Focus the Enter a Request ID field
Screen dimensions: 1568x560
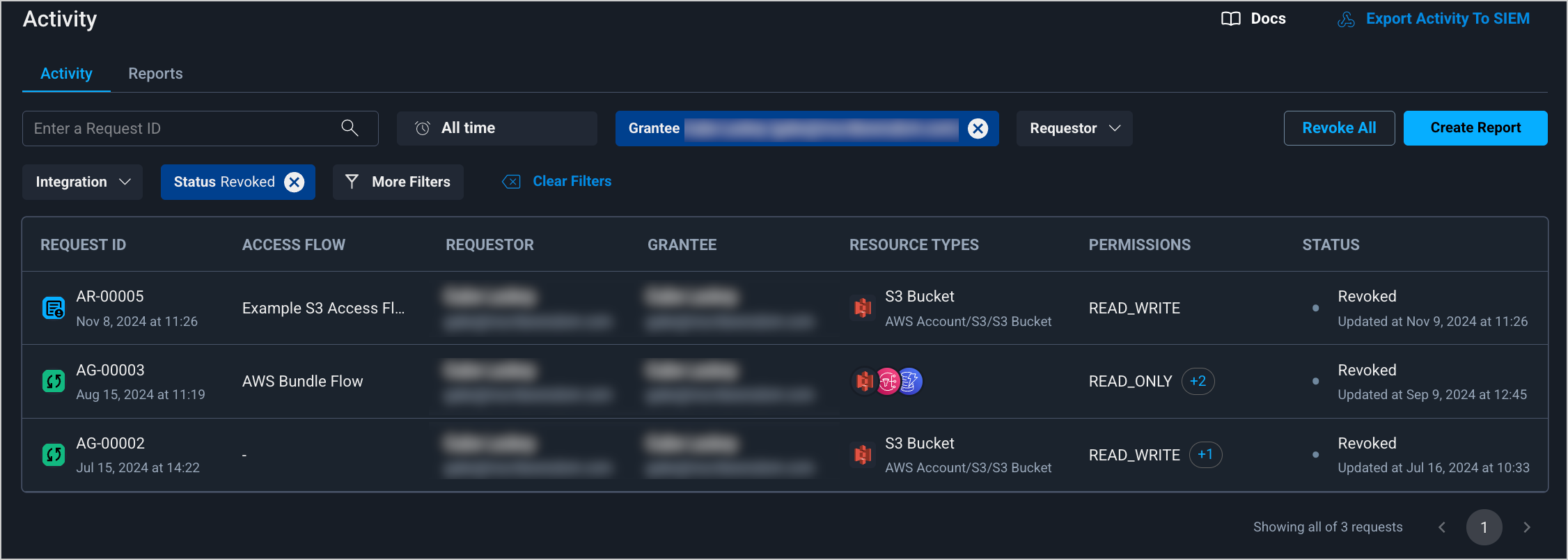tap(181, 128)
